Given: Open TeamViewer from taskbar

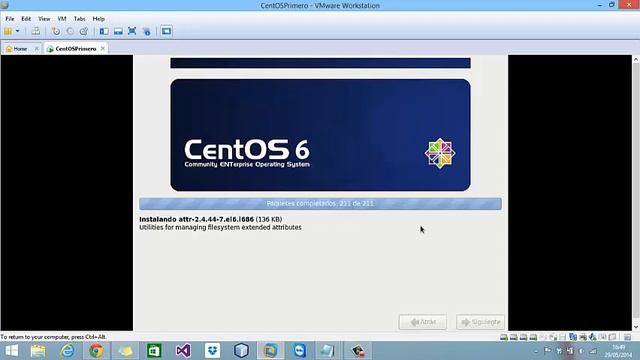Looking at the screenshot, I should click(299, 351).
